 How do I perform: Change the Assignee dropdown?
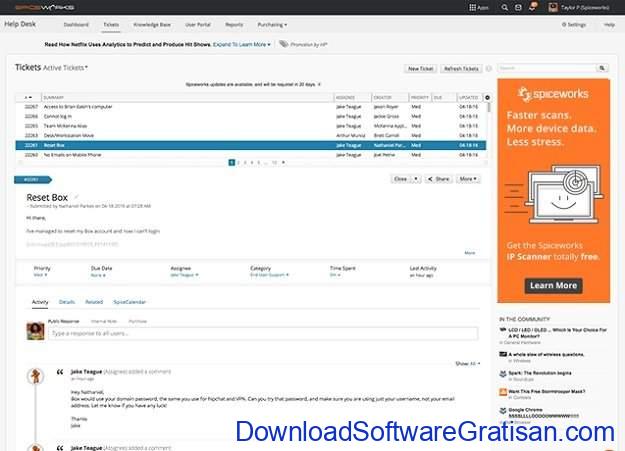click(184, 275)
